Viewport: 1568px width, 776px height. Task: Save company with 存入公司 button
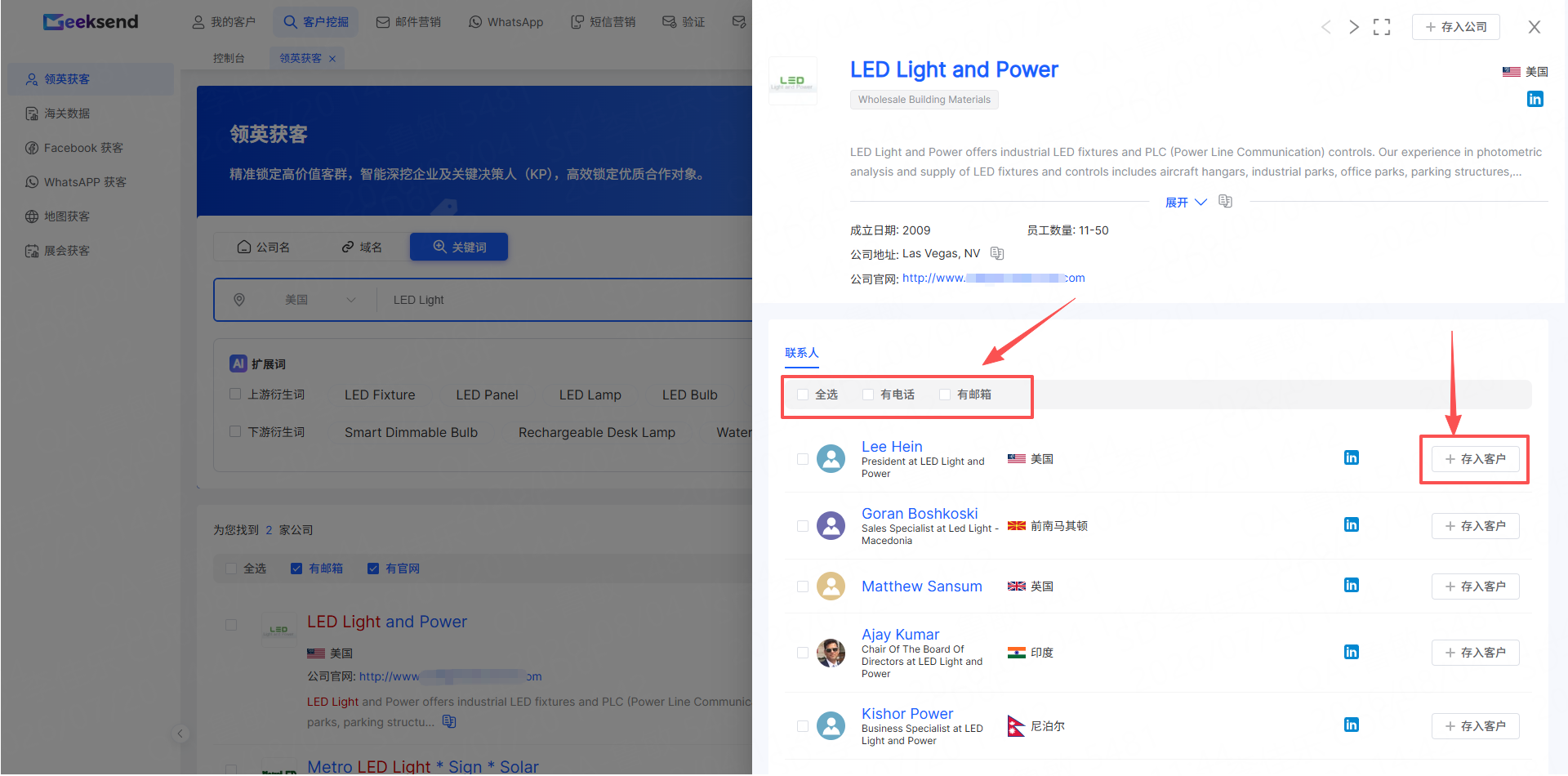coord(1456,27)
